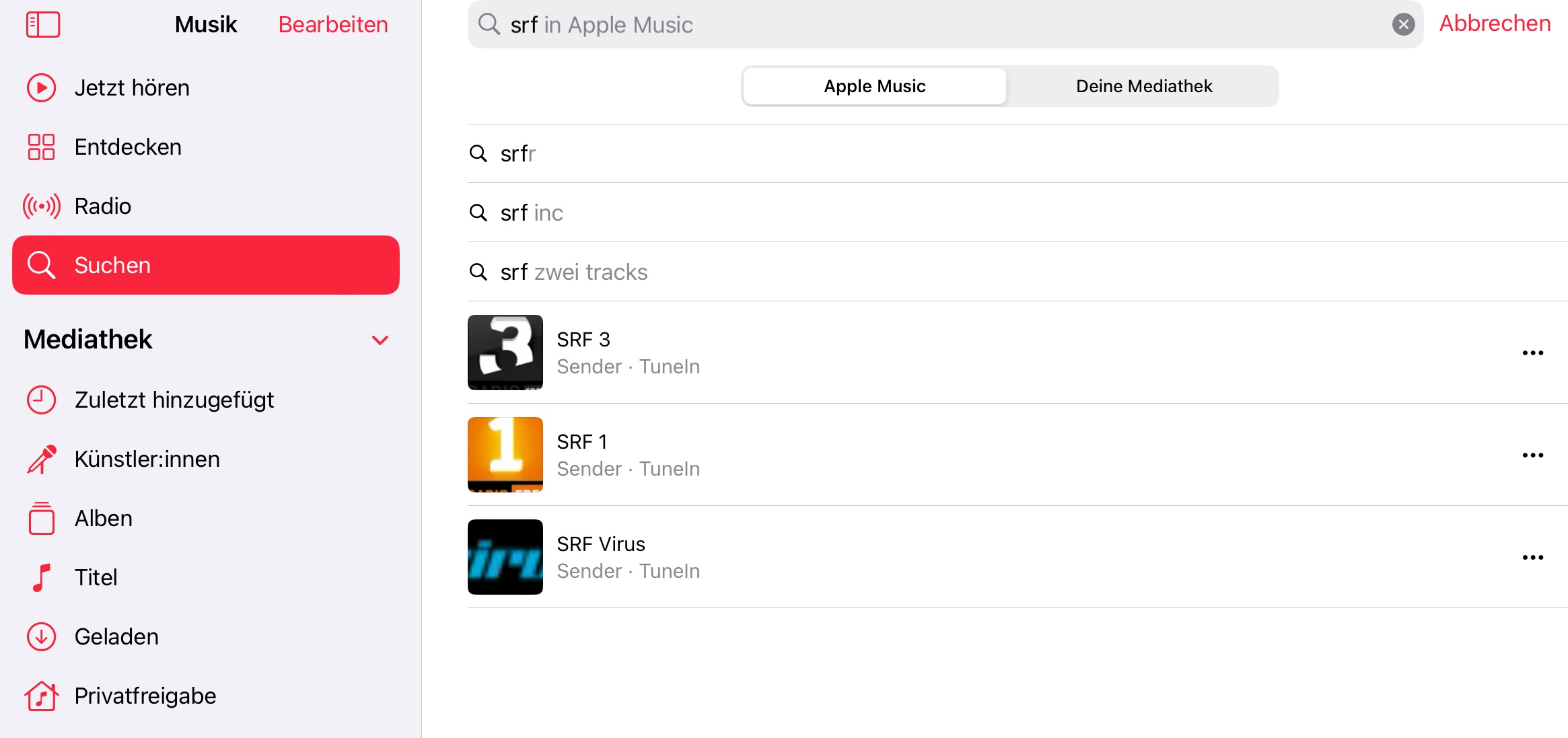
Task: Switch to Apple Music segment
Action: click(x=874, y=86)
